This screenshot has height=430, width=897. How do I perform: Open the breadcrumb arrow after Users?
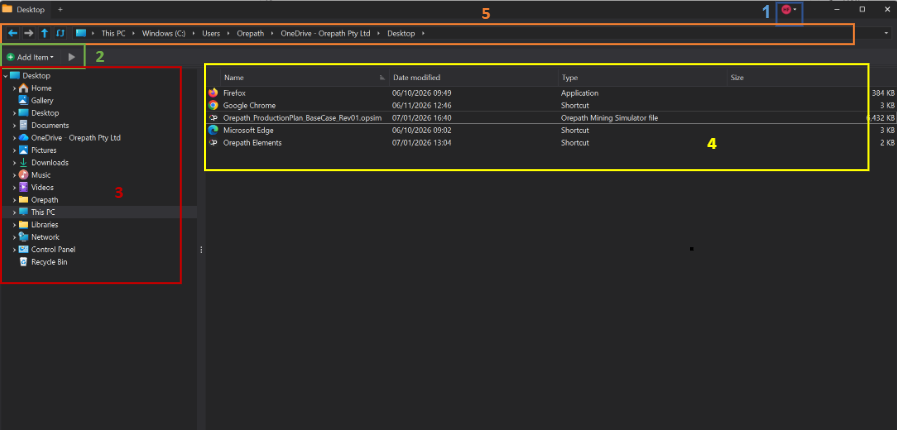[x=229, y=34]
